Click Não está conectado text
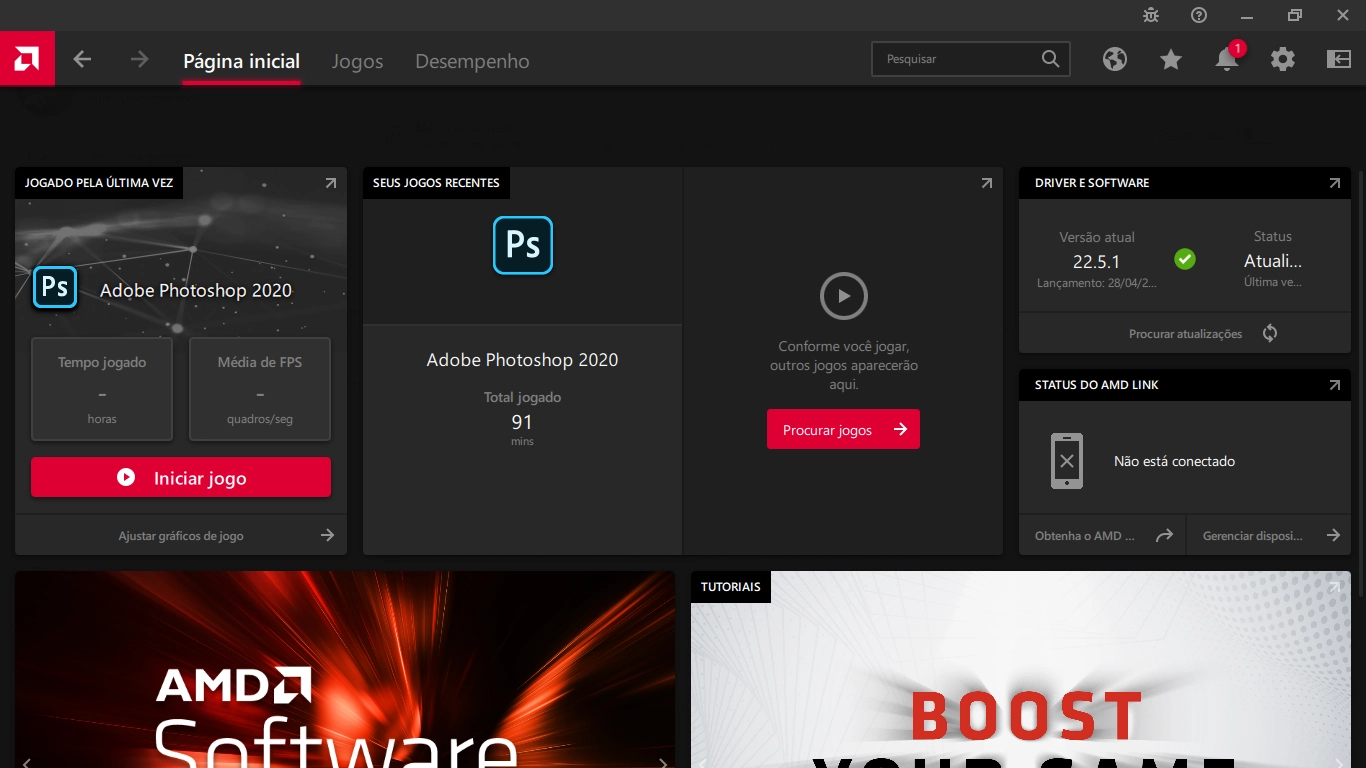Screen dimensions: 1366x768 [x=1175, y=461]
